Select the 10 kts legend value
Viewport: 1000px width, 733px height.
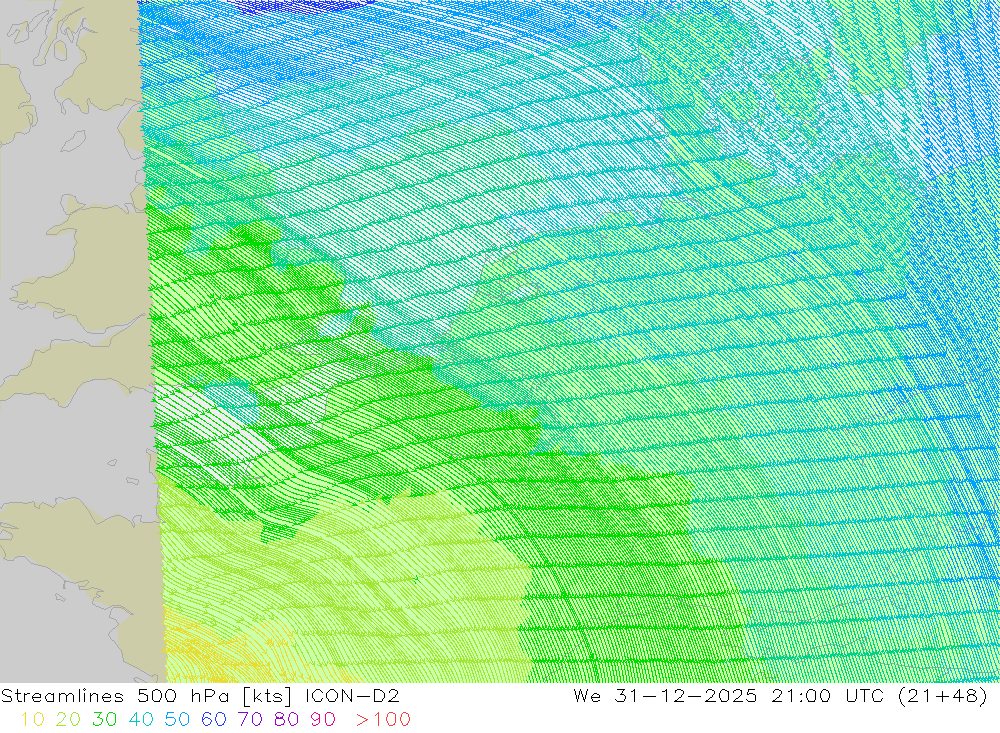click(x=33, y=720)
